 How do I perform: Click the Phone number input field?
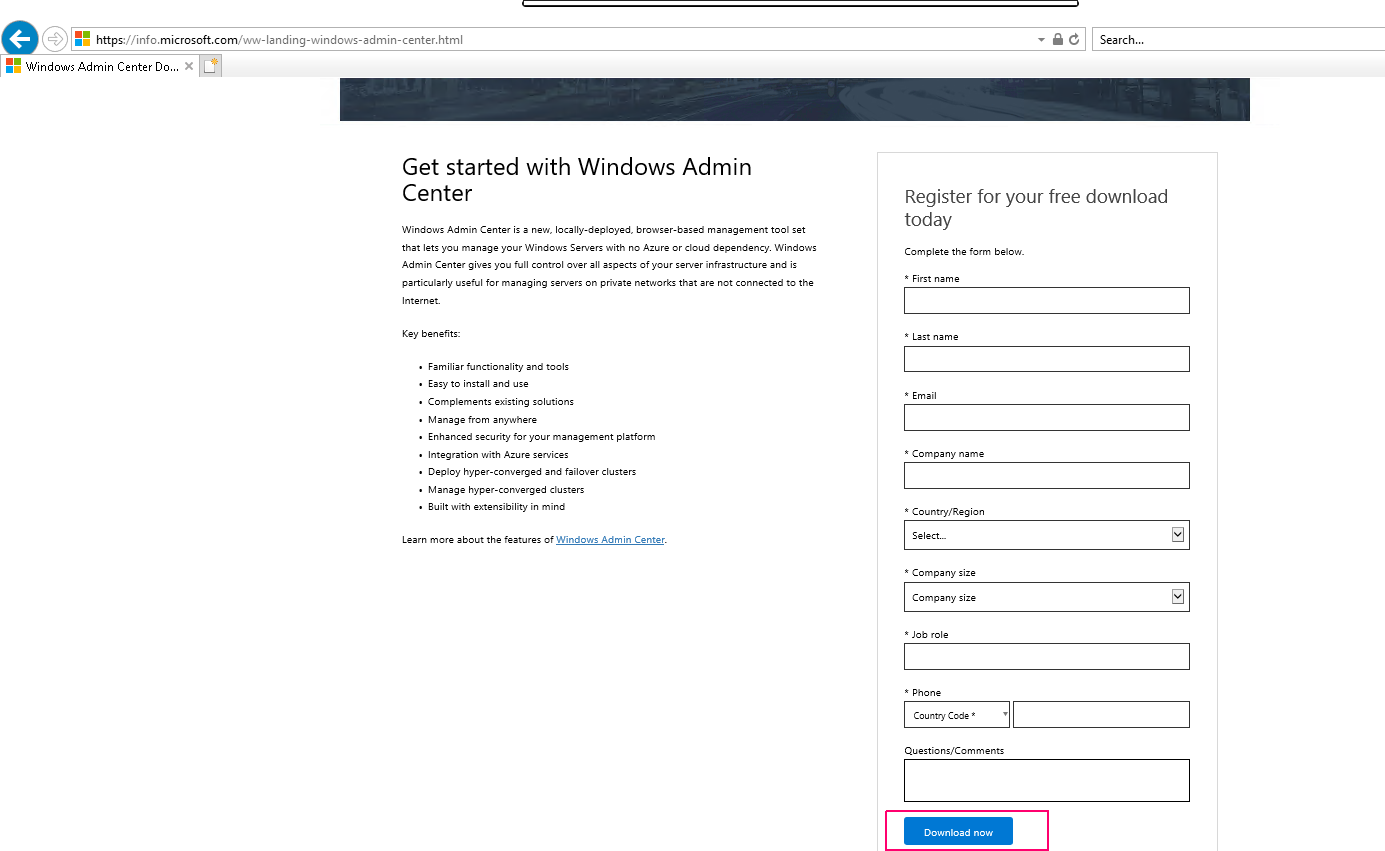(1101, 715)
